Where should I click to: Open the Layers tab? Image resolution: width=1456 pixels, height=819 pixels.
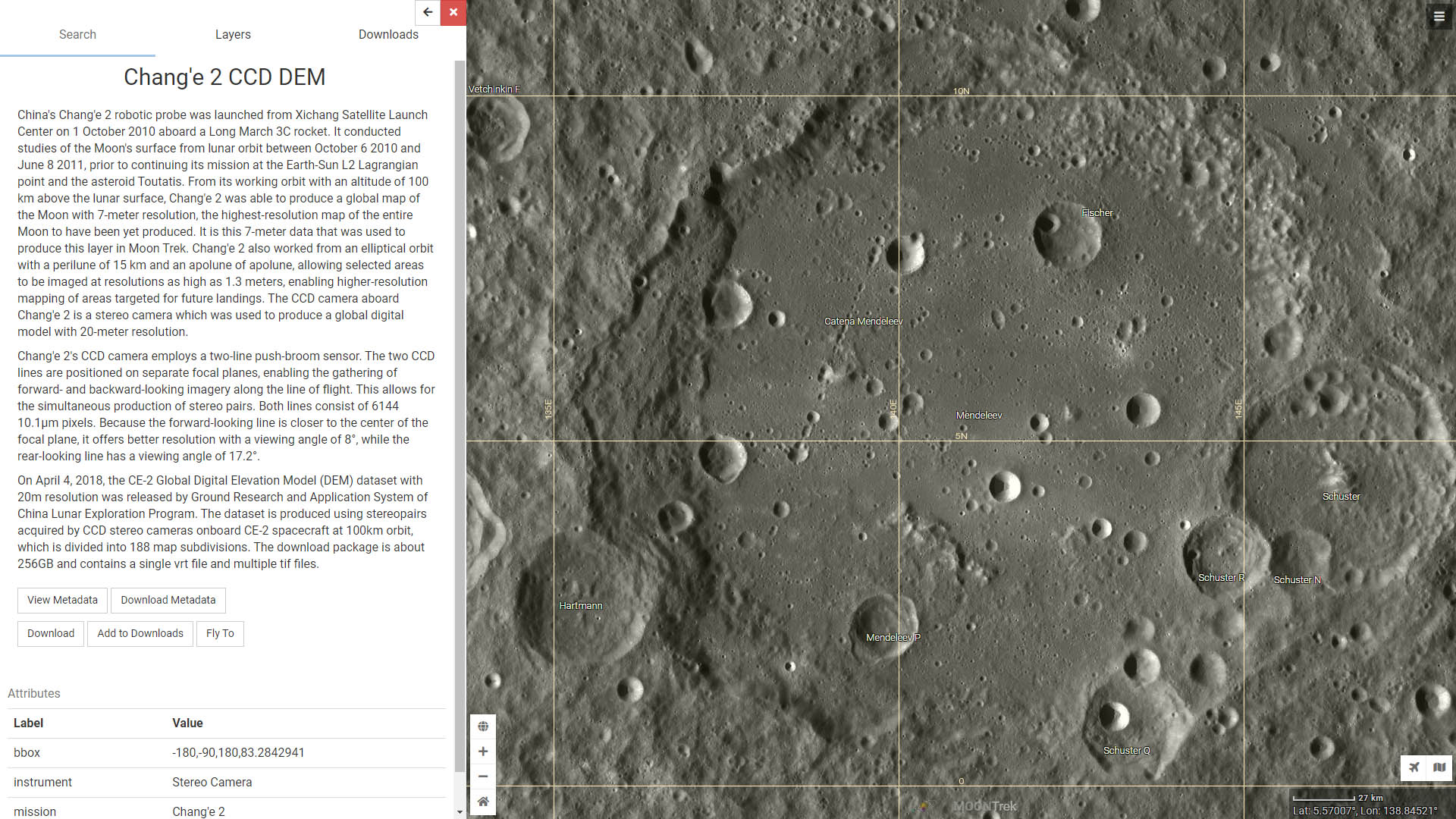tap(233, 35)
